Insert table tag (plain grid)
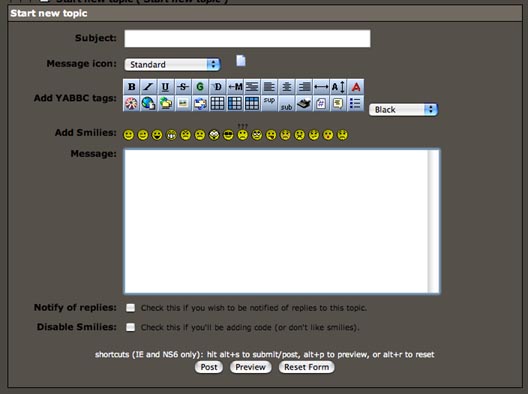The height and width of the screenshot is (394, 528). (x=218, y=103)
